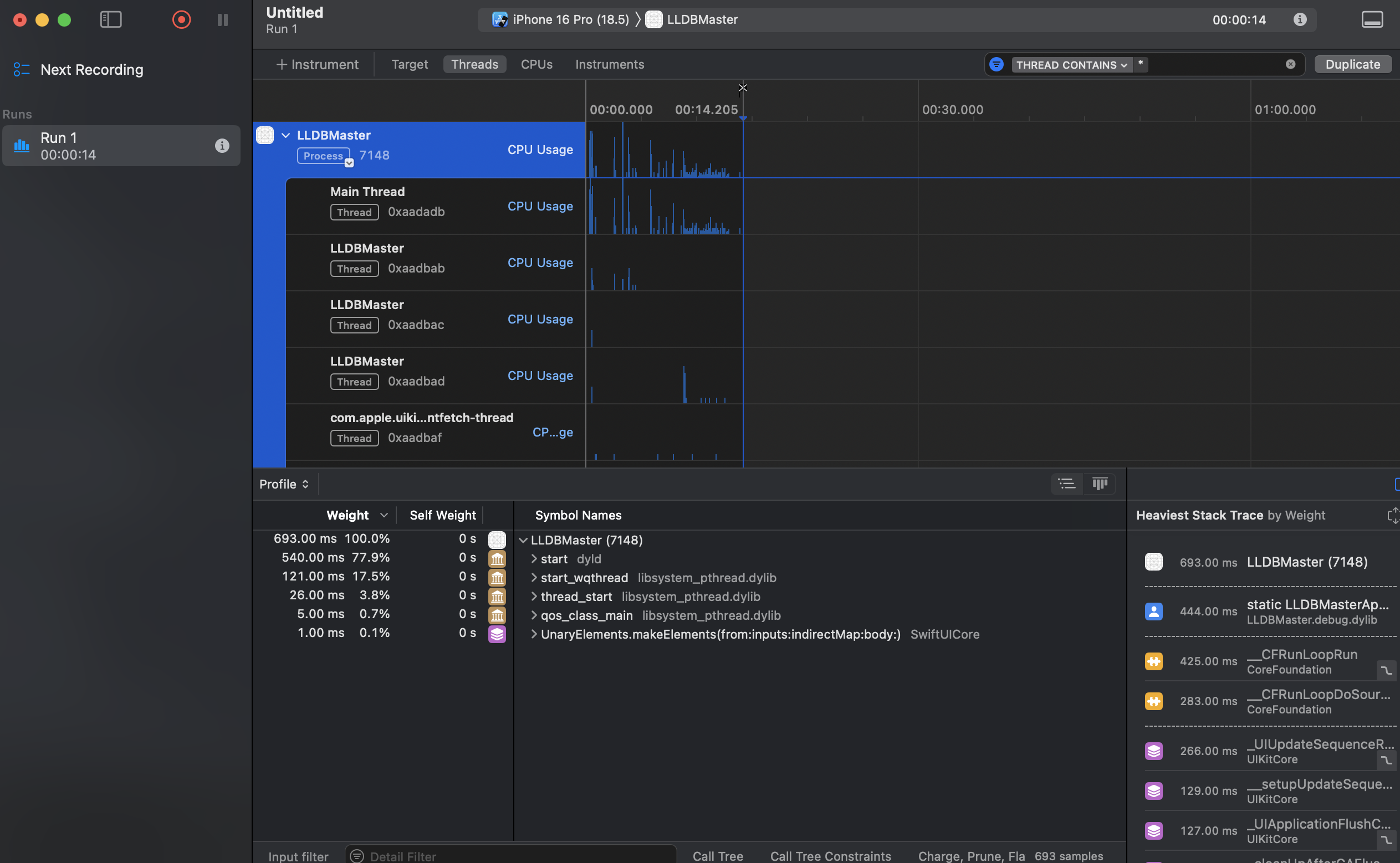Image resolution: width=1400 pixels, height=863 pixels.
Task: Open the Process badge dropdown
Action: [349, 163]
